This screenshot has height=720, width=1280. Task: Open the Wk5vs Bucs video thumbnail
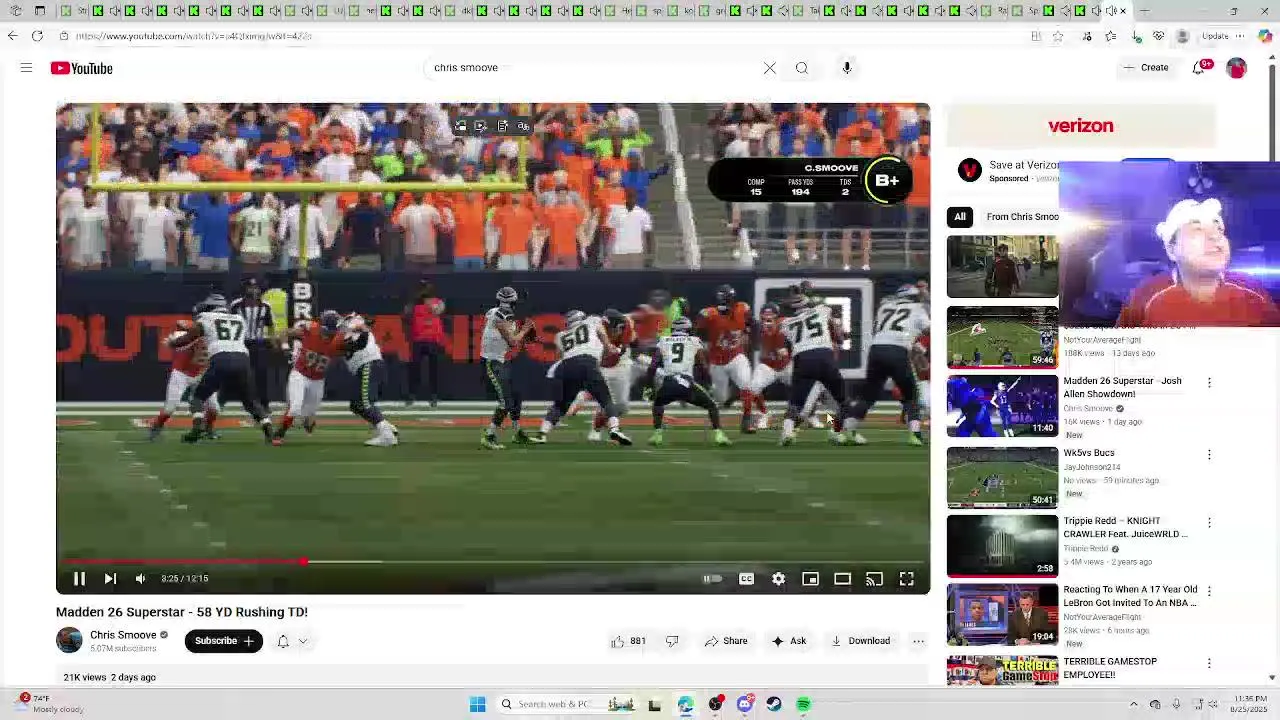pos(1002,476)
